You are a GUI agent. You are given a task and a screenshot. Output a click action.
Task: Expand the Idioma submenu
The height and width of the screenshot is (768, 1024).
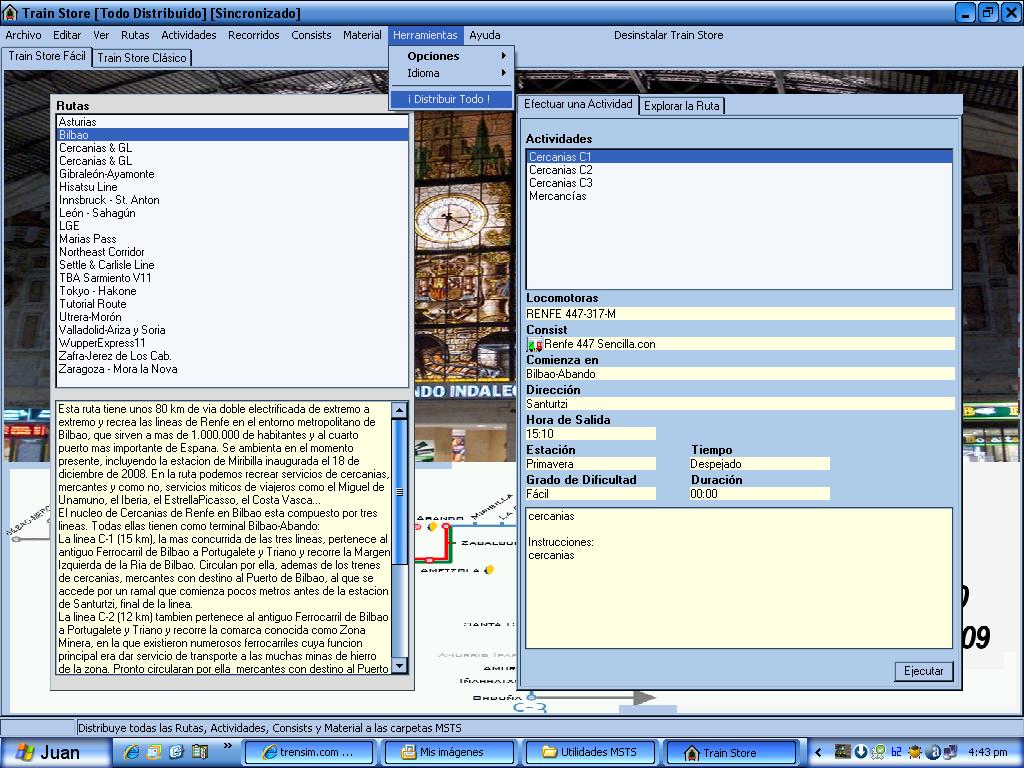(452, 73)
